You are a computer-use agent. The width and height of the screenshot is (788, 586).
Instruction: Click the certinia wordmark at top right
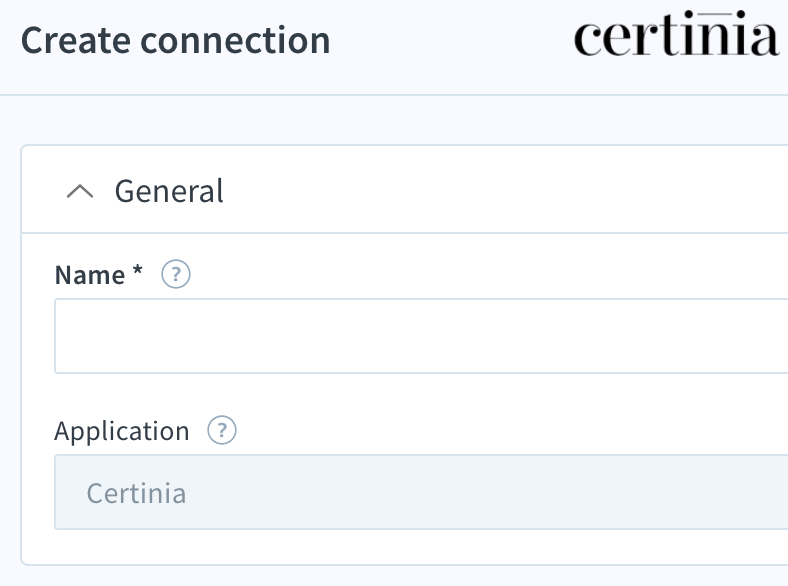(676, 34)
